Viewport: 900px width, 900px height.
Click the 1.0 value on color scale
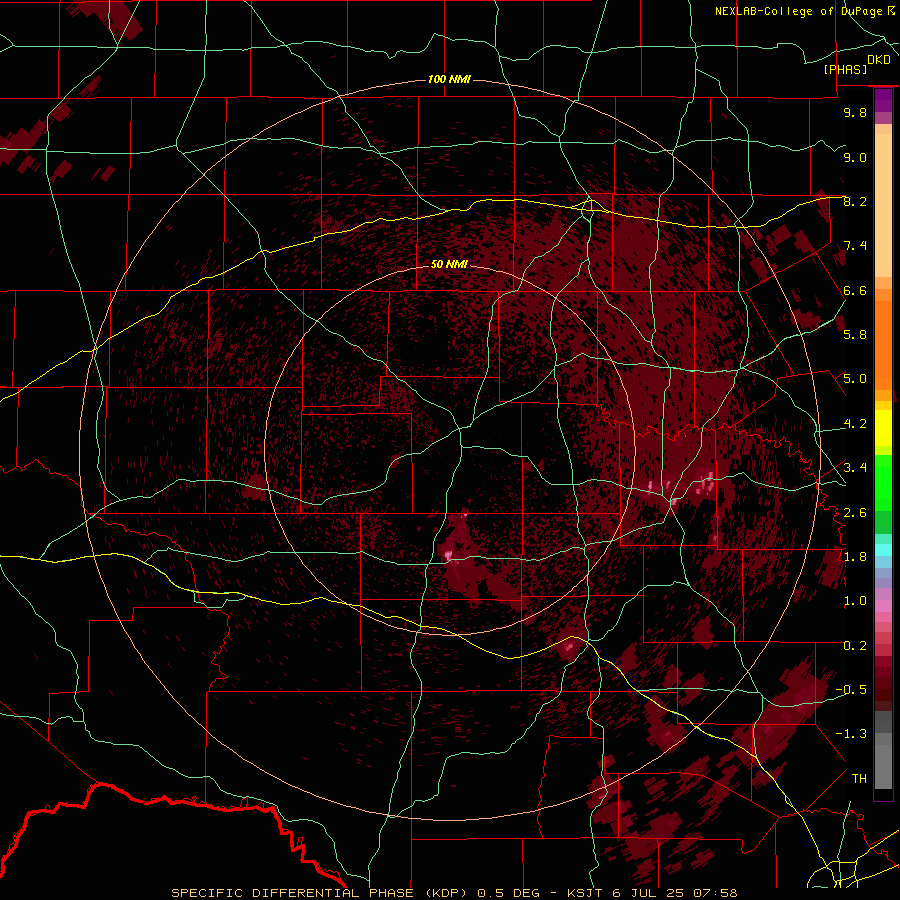(855, 601)
